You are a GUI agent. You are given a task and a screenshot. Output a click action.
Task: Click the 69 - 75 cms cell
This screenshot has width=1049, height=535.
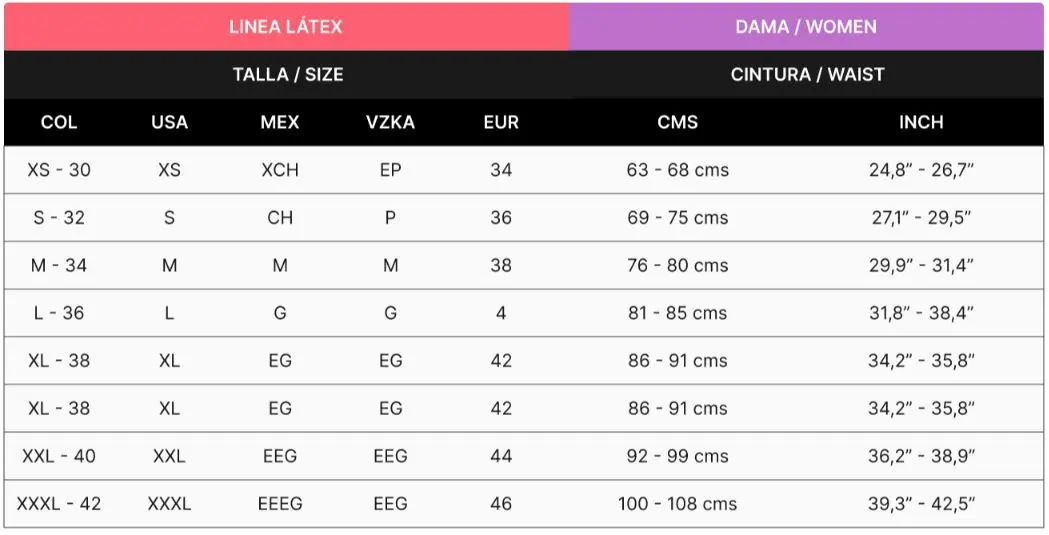pos(678,218)
